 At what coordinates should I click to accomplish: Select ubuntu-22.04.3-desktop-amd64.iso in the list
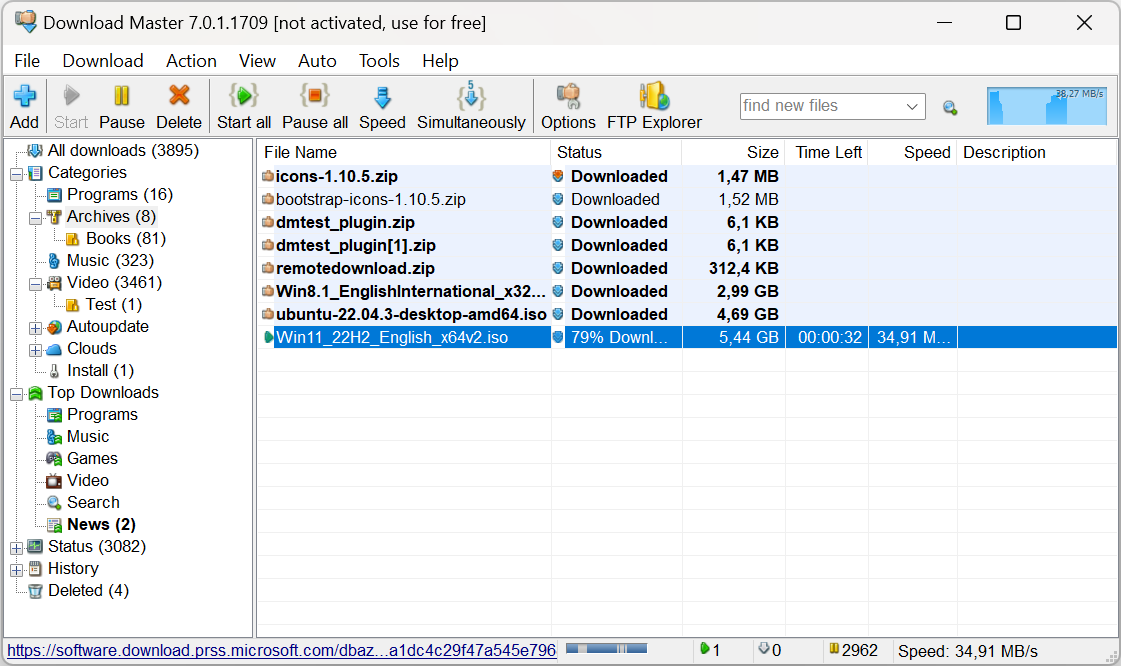[x=411, y=314]
